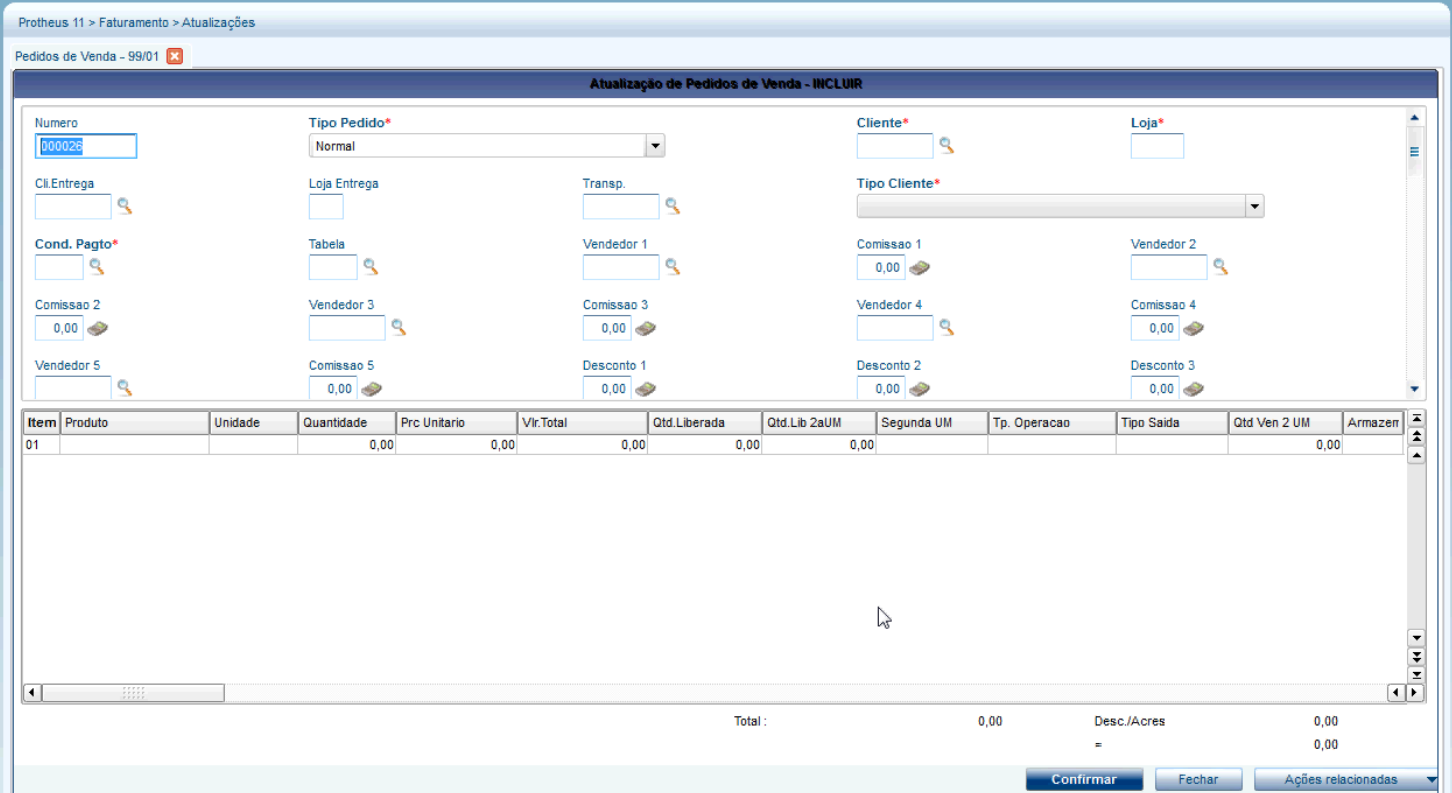This screenshot has width=1452, height=793.
Task: Click the horizontal scrollbar thumb of the grid
Action: click(133, 693)
